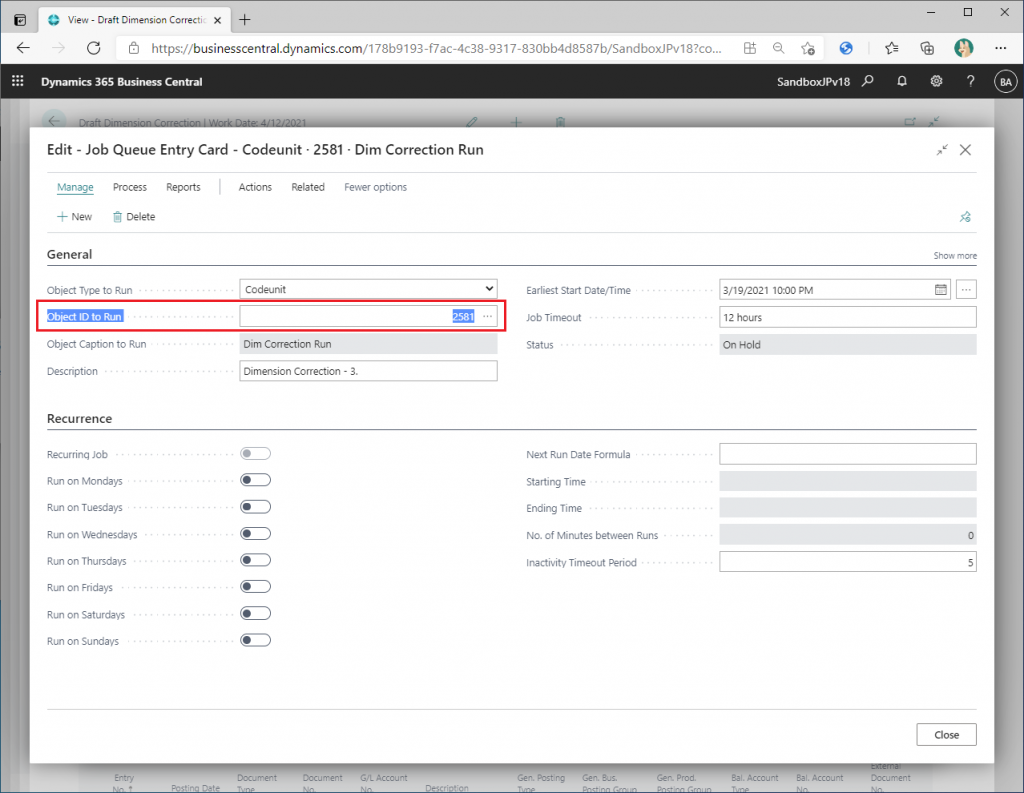1024x793 pixels.
Task: Toggle Run on Sundays switch
Action: 255,640
